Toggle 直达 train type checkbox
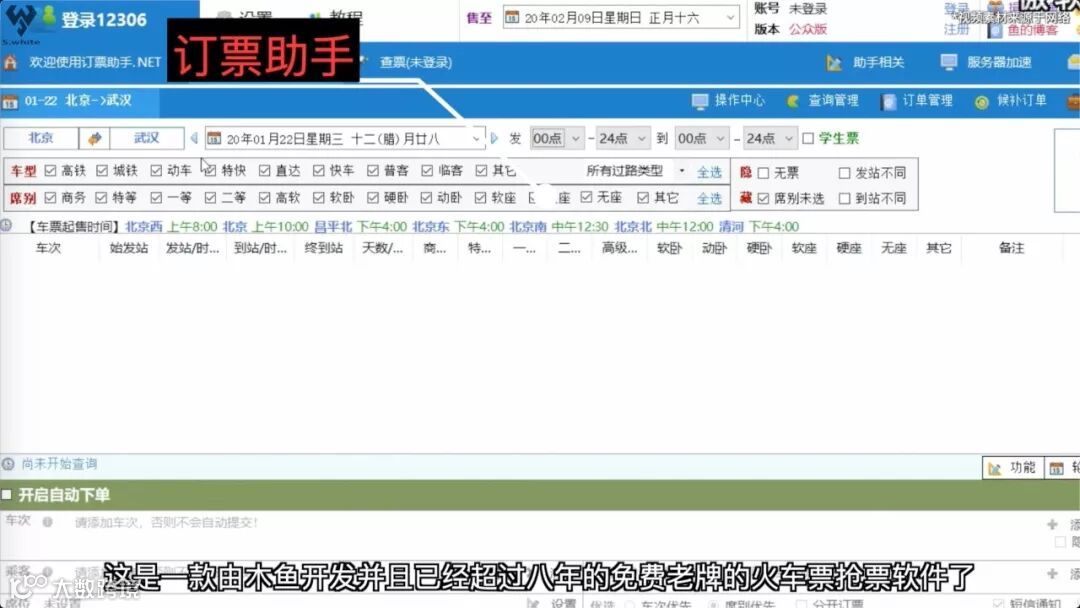The height and width of the screenshot is (608, 1080). coord(264,170)
